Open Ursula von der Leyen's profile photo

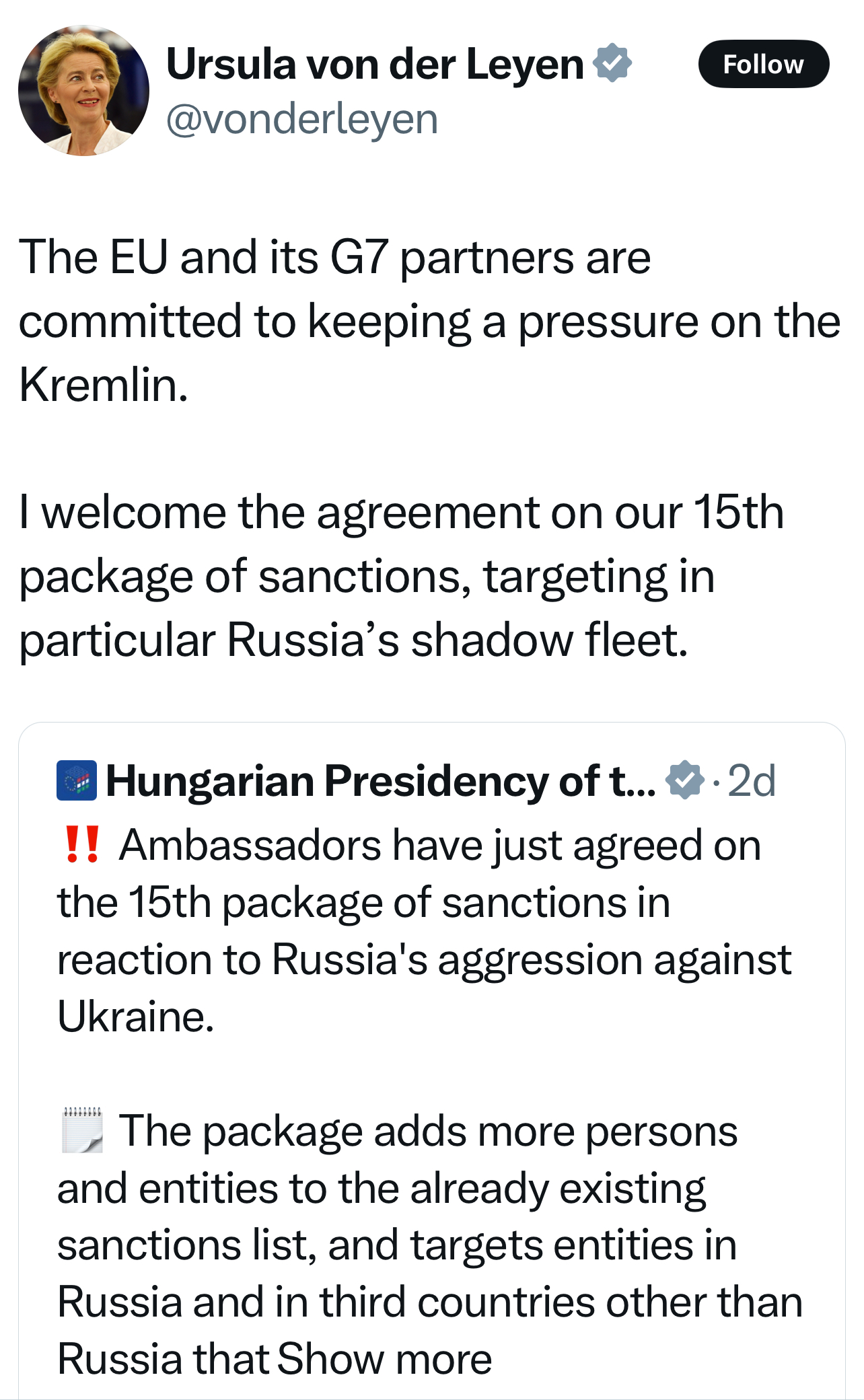83,91
